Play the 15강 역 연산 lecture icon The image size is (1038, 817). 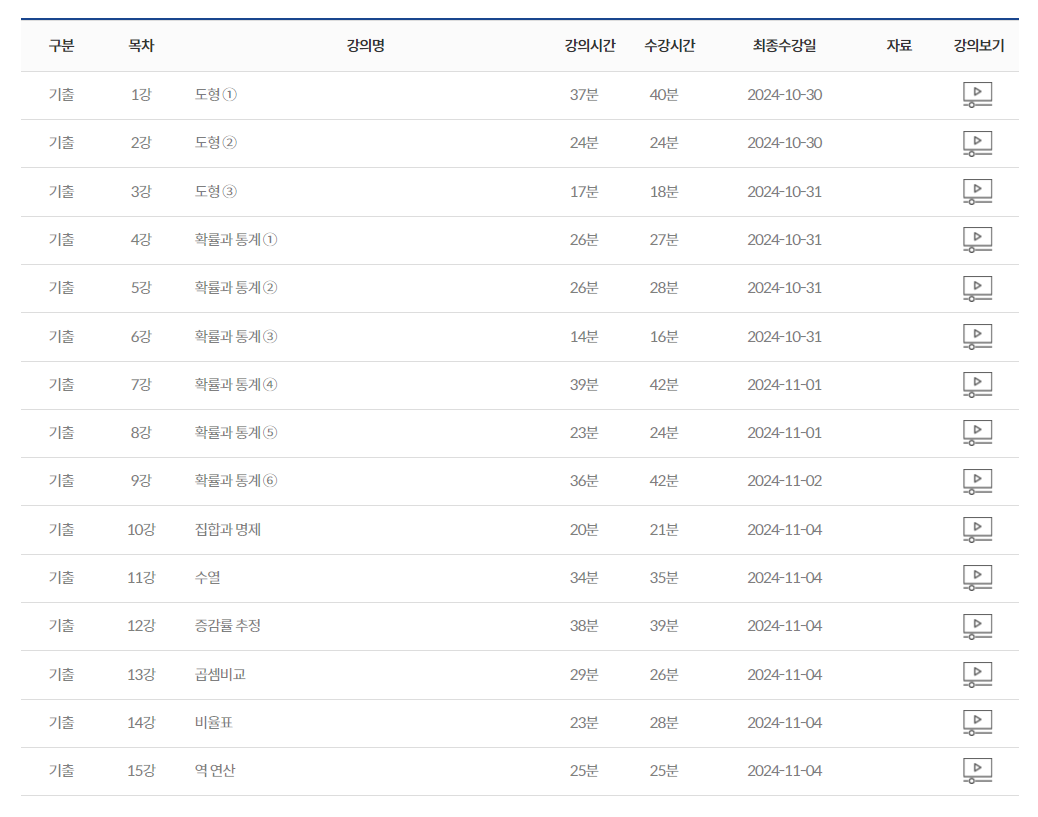pyautogui.click(x=977, y=770)
